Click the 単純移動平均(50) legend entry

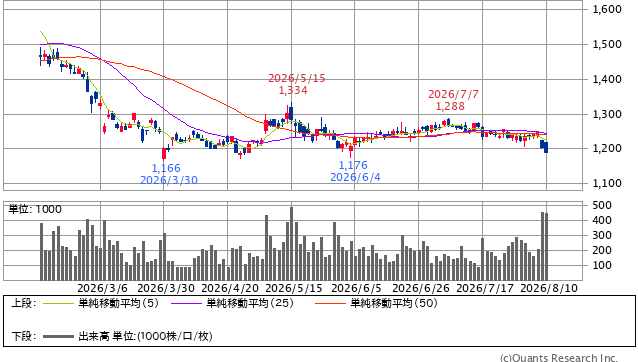(x=394, y=303)
